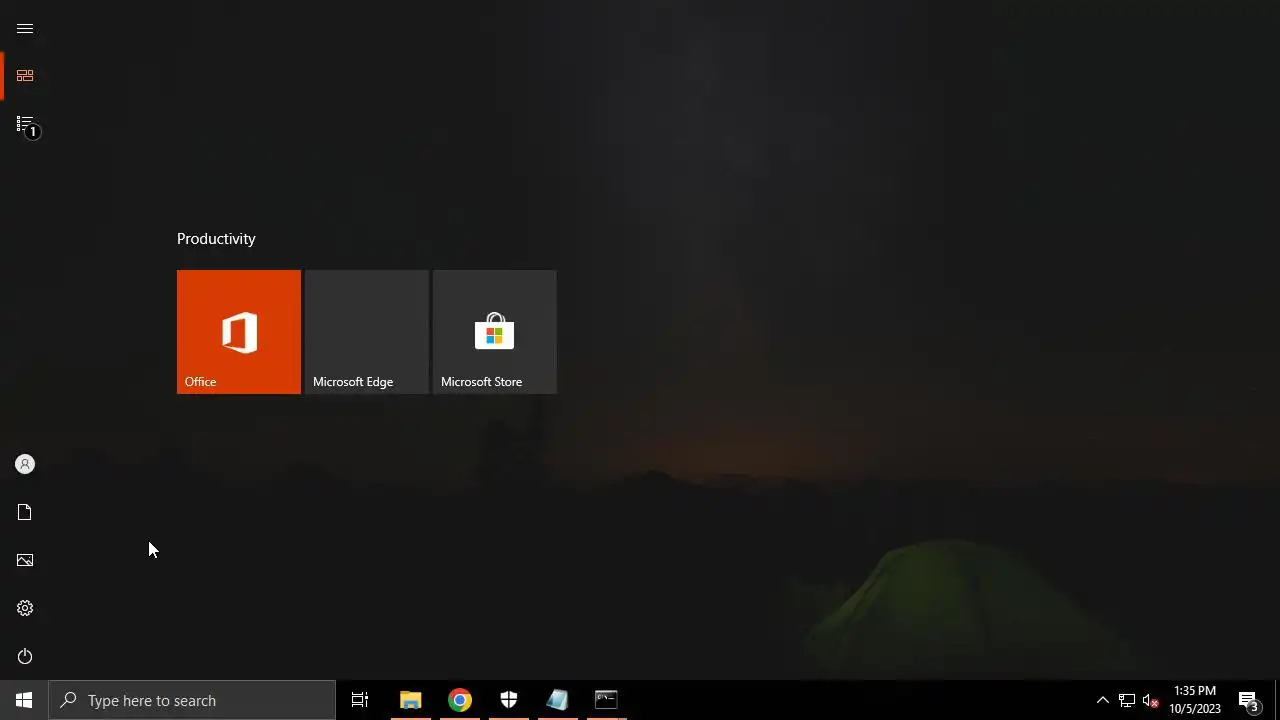Click the taskbar search box
The height and width of the screenshot is (720, 1280).
coord(192,700)
